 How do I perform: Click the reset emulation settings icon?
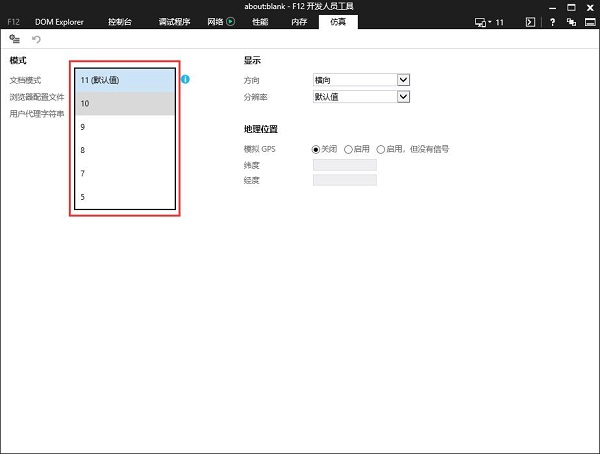click(15, 39)
